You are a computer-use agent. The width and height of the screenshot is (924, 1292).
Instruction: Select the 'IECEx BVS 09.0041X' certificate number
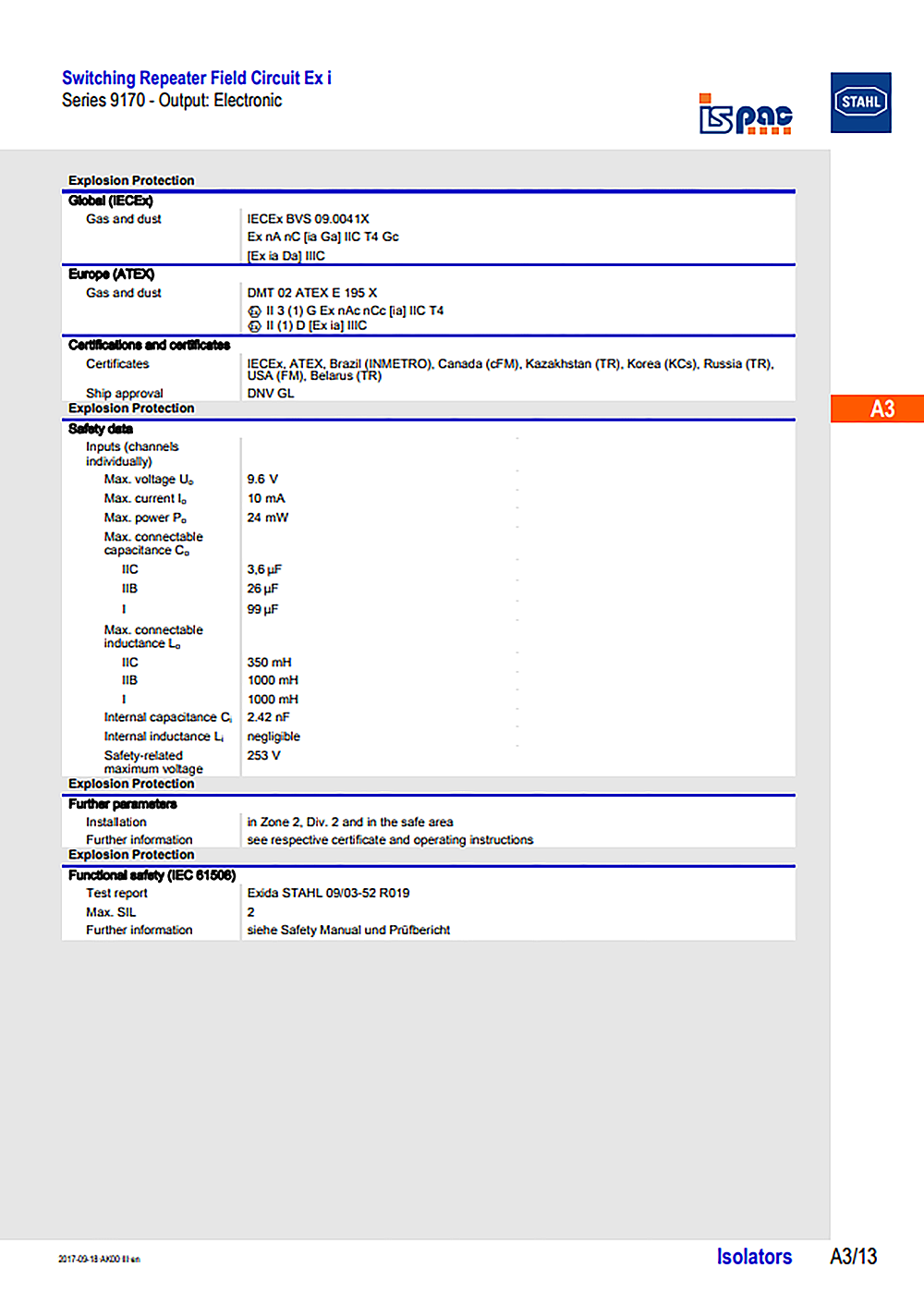[308, 219]
